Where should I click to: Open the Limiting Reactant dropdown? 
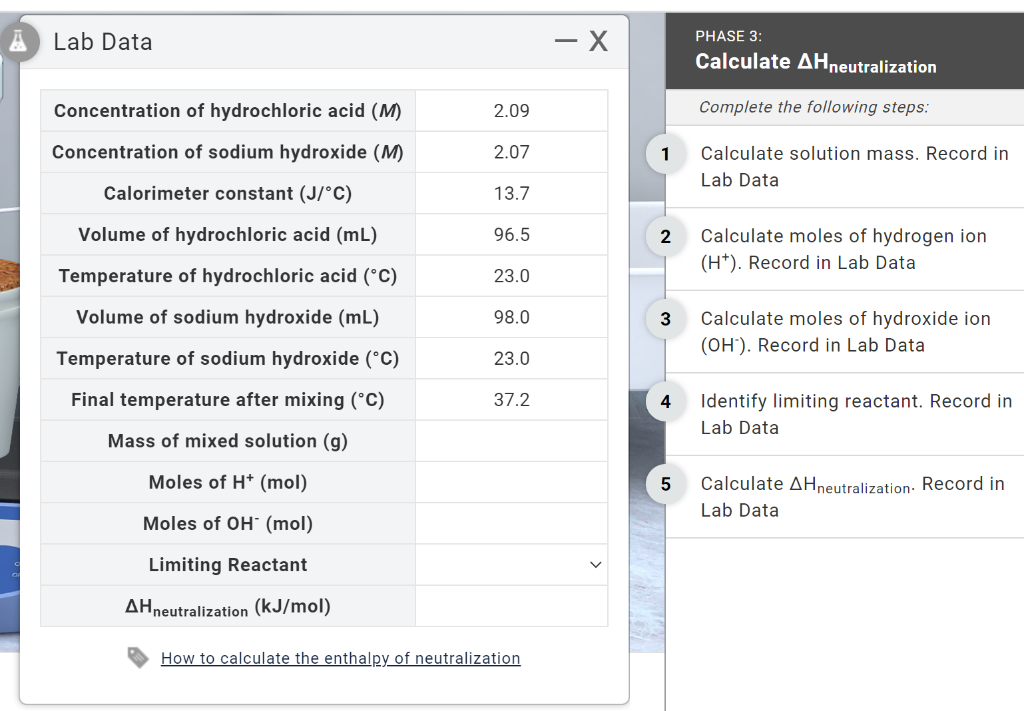click(510, 564)
